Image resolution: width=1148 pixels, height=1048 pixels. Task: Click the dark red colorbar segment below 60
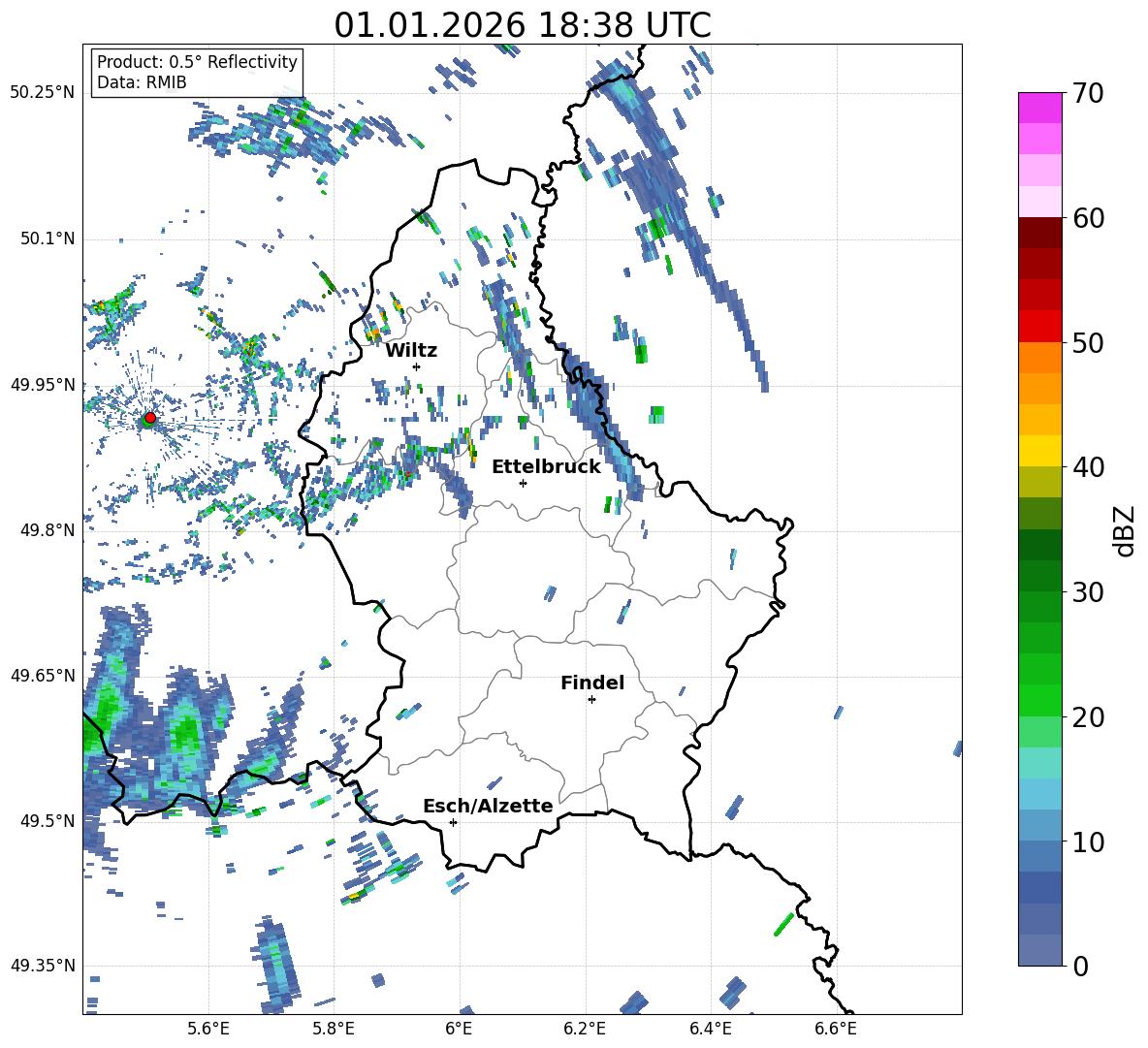click(x=1039, y=232)
